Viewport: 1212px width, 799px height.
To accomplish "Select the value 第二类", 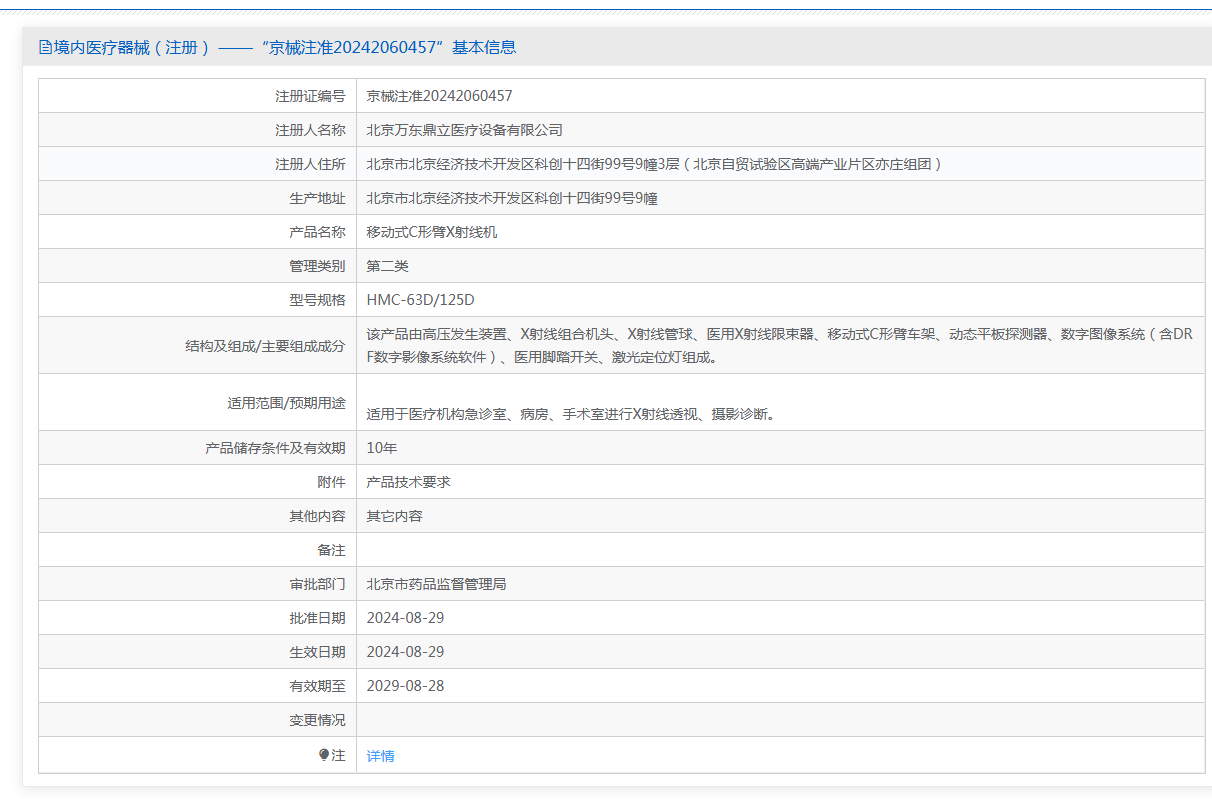I will pyautogui.click(x=388, y=266).
